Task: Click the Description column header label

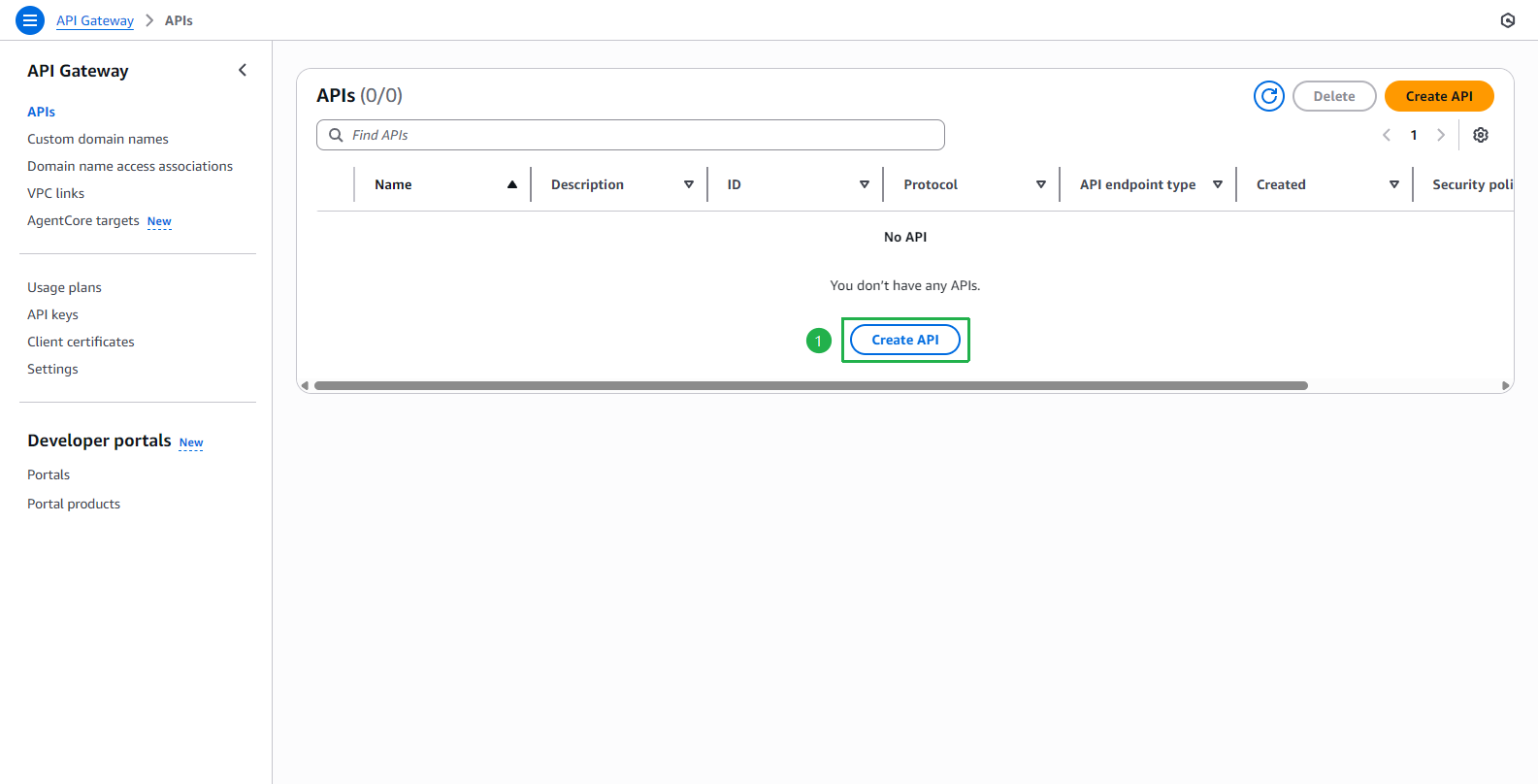Action: point(587,184)
